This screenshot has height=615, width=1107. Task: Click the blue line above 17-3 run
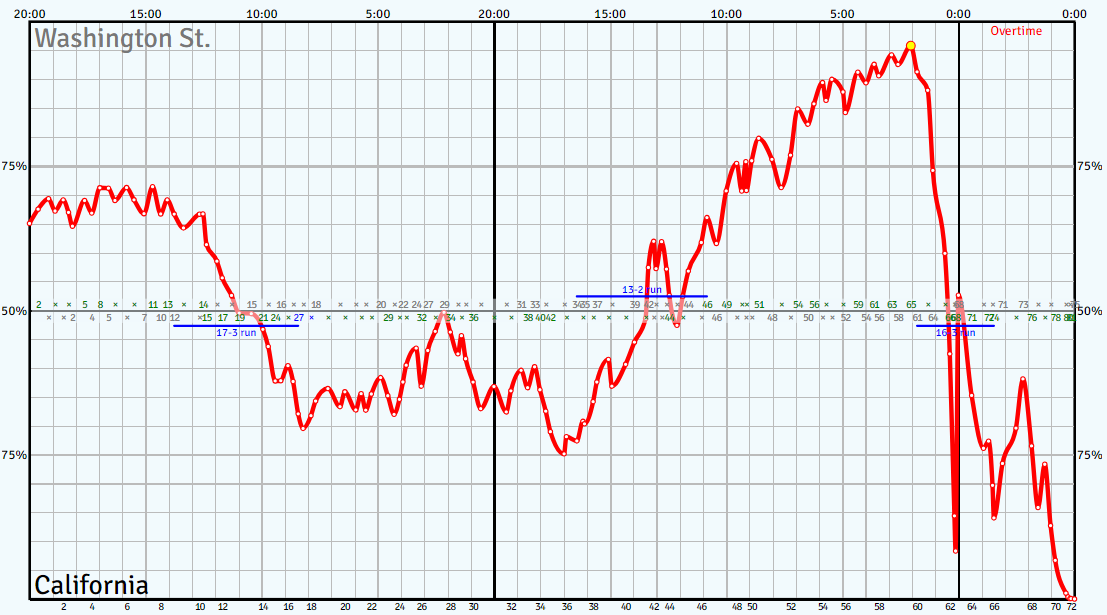236,326
